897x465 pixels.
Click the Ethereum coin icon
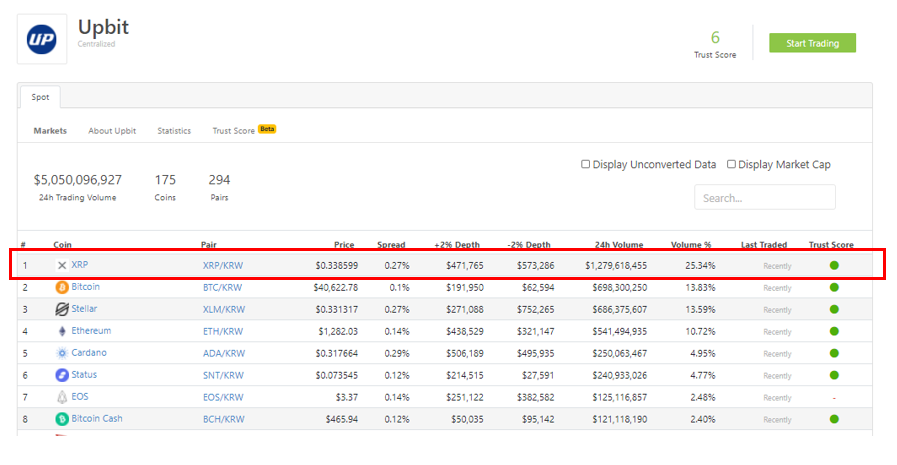(x=62, y=331)
